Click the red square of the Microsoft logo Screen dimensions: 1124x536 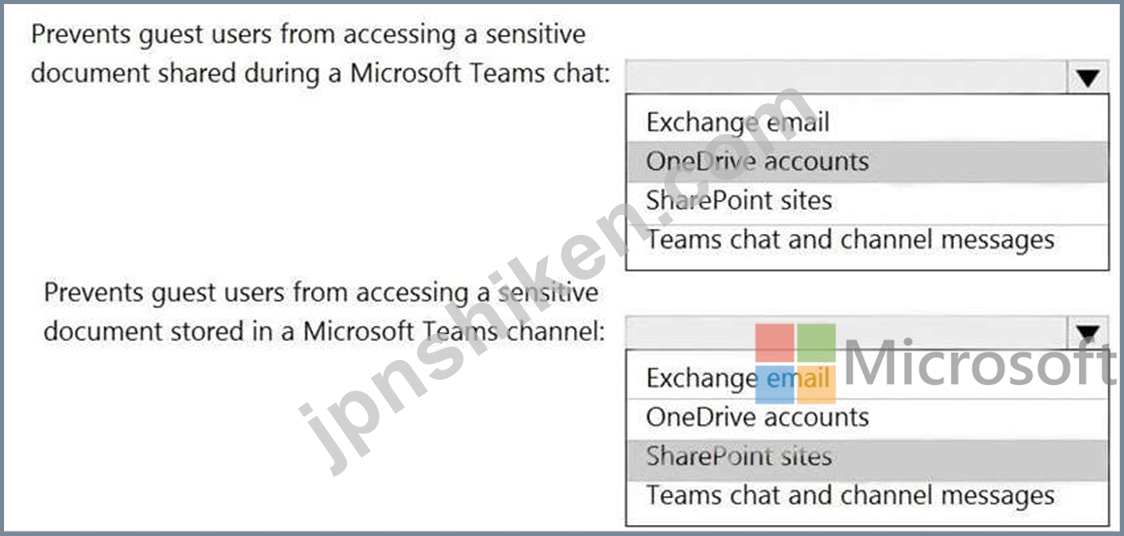[x=775, y=343]
